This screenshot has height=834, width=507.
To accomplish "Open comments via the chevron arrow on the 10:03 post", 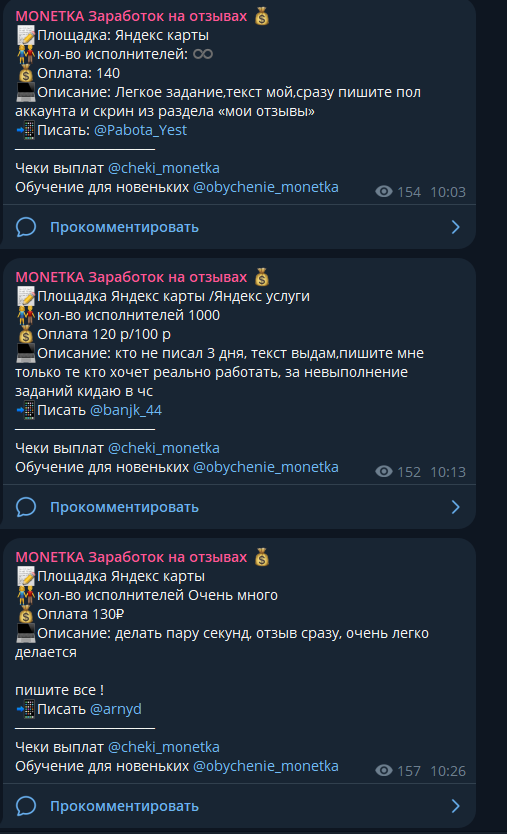I will click(455, 227).
